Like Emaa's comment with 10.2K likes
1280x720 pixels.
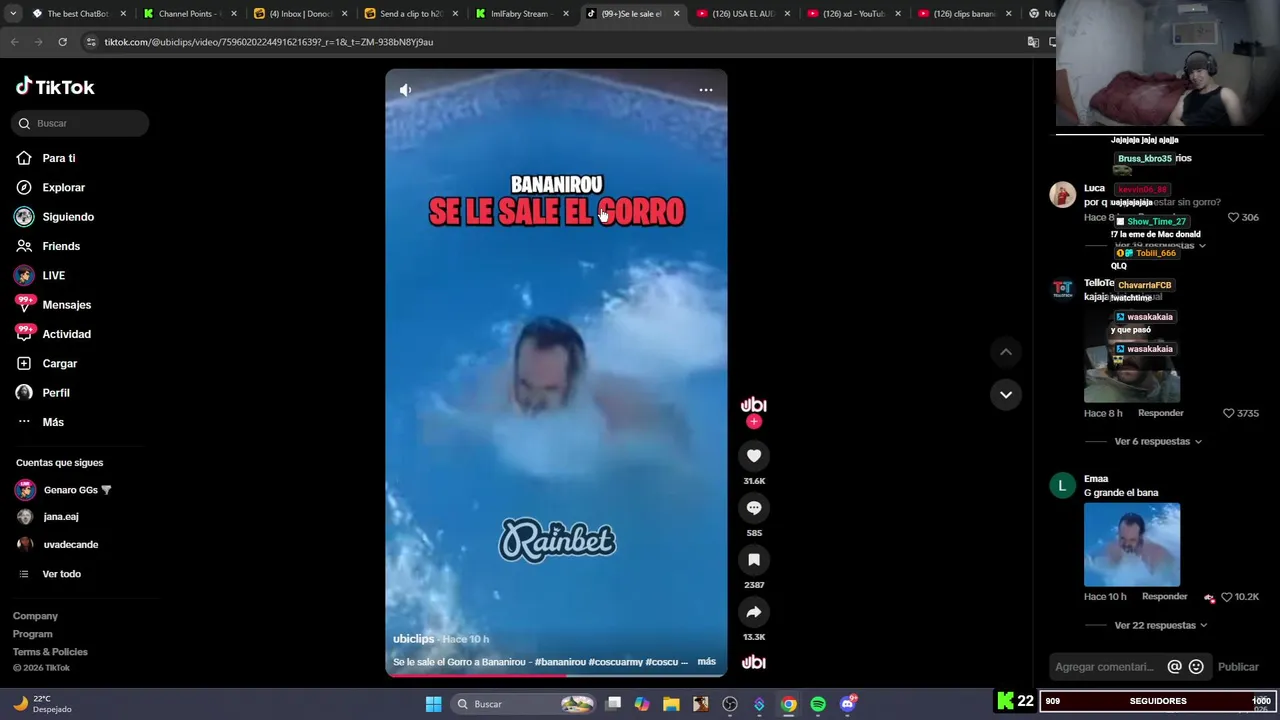pos(1227,597)
